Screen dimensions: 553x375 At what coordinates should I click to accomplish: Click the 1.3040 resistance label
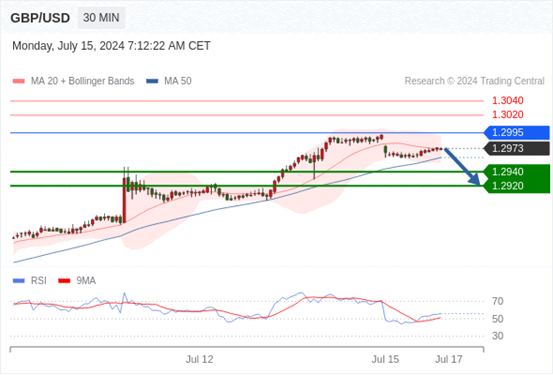[x=508, y=101]
